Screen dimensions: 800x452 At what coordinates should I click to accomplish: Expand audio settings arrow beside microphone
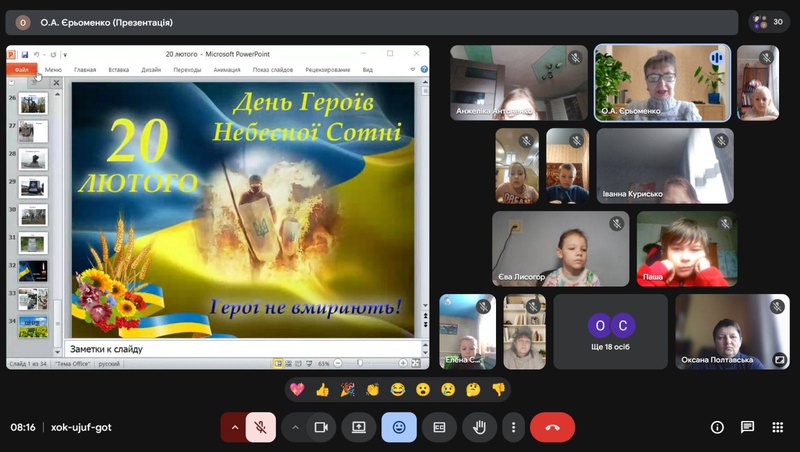pos(235,427)
